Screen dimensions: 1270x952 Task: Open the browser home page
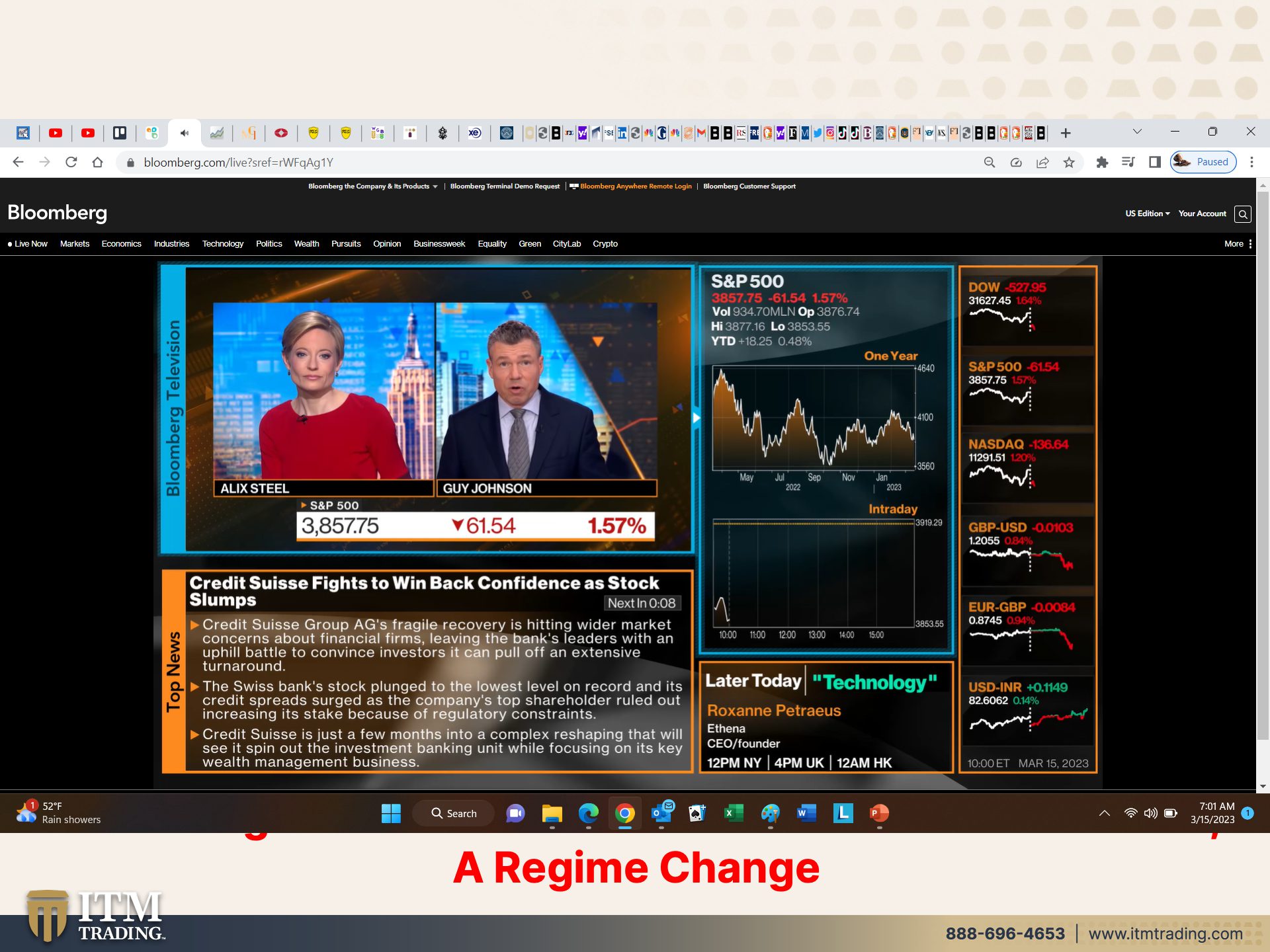click(x=97, y=162)
